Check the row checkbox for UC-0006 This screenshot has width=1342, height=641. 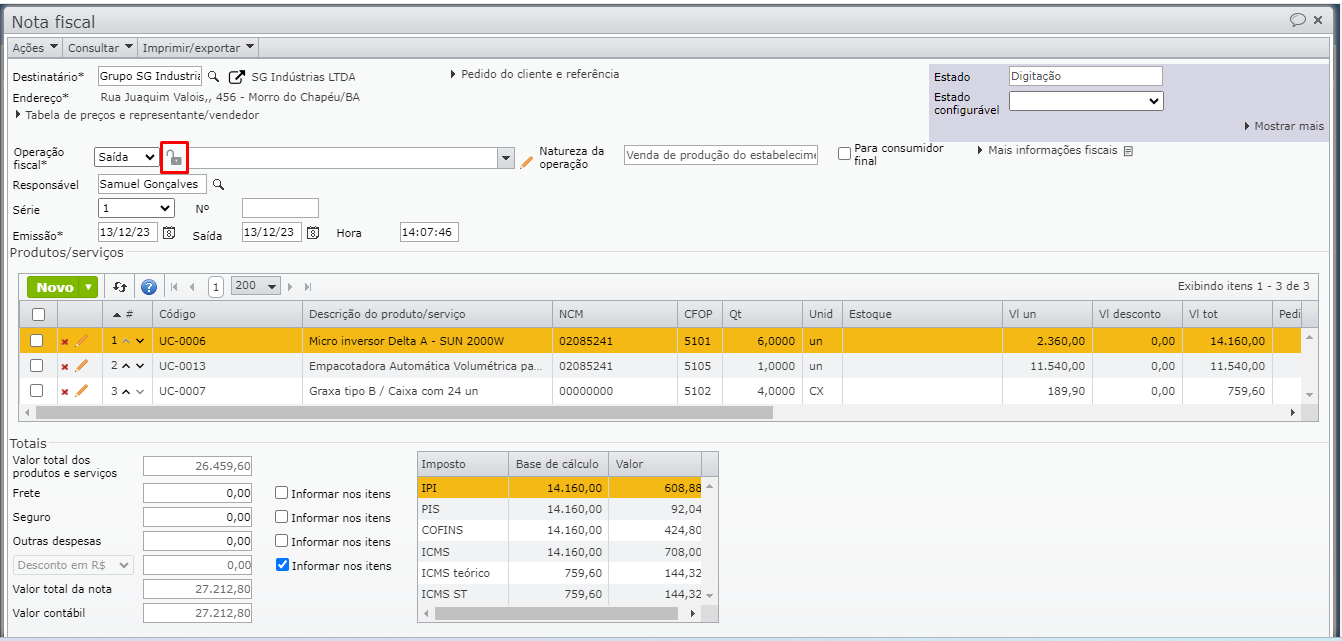click(37, 341)
